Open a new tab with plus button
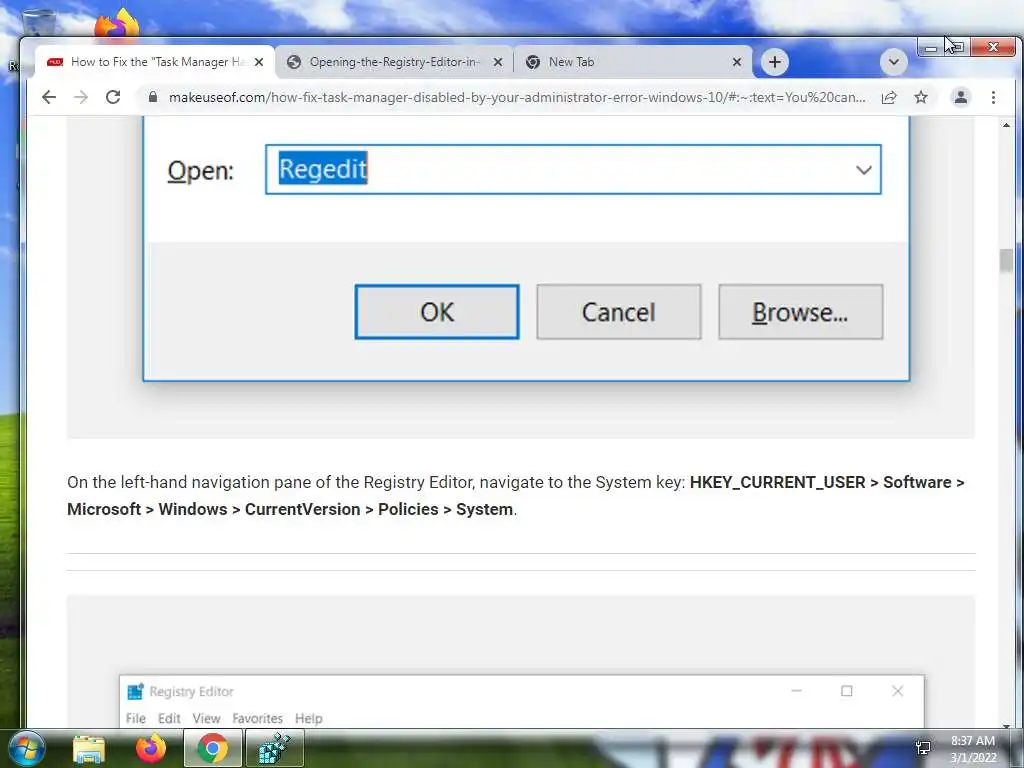The height and width of the screenshot is (768, 1024). point(775,62)
